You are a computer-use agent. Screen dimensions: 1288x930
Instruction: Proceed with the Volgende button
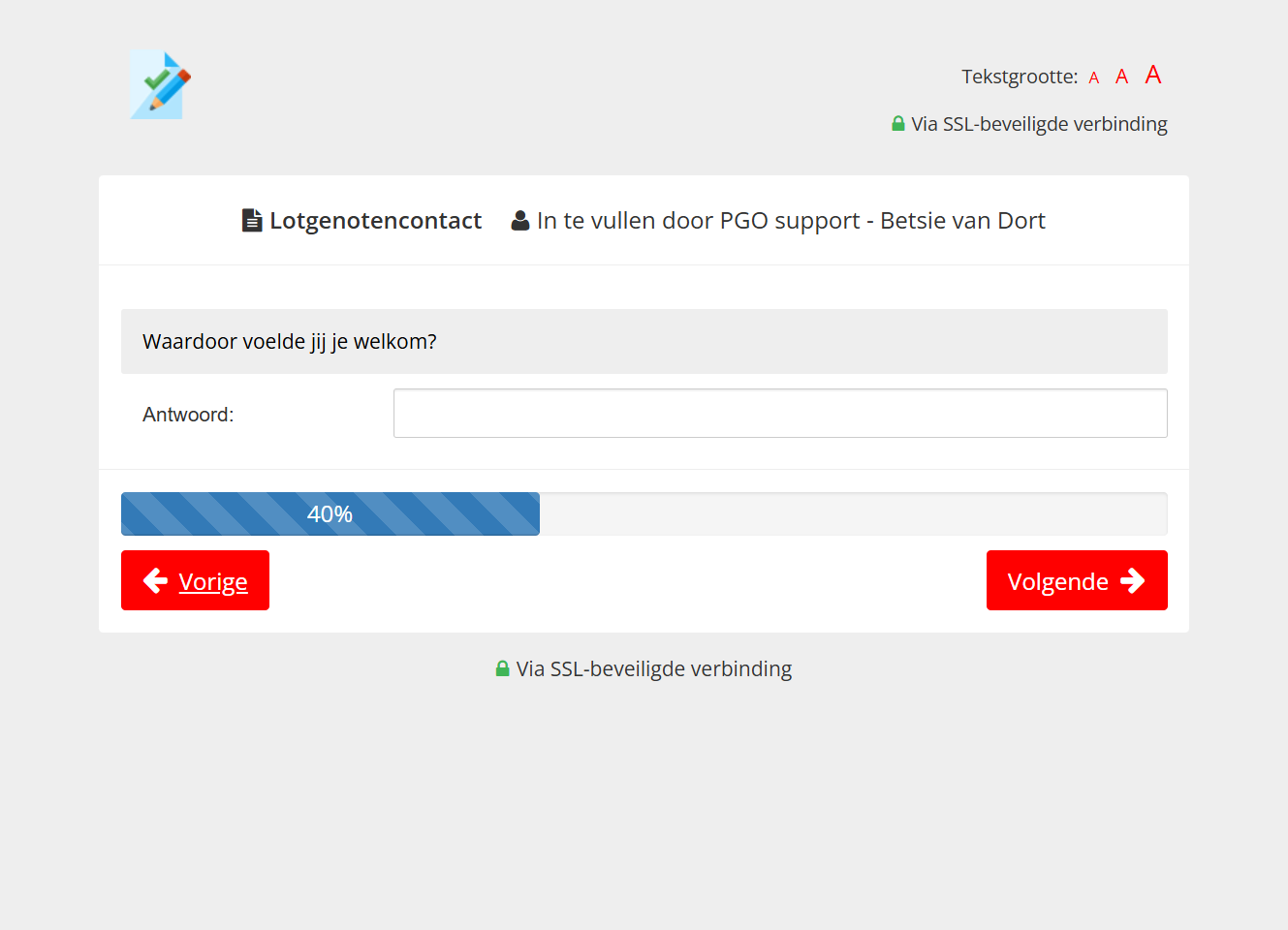pyautogui.click(x=1077, y=580)
